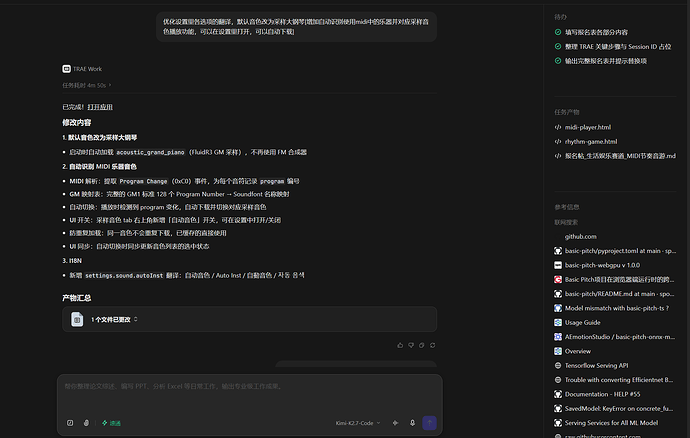
Task: Click the 整理 TRAE 关键步骤 todo checkmark
Action: point(558,46)
